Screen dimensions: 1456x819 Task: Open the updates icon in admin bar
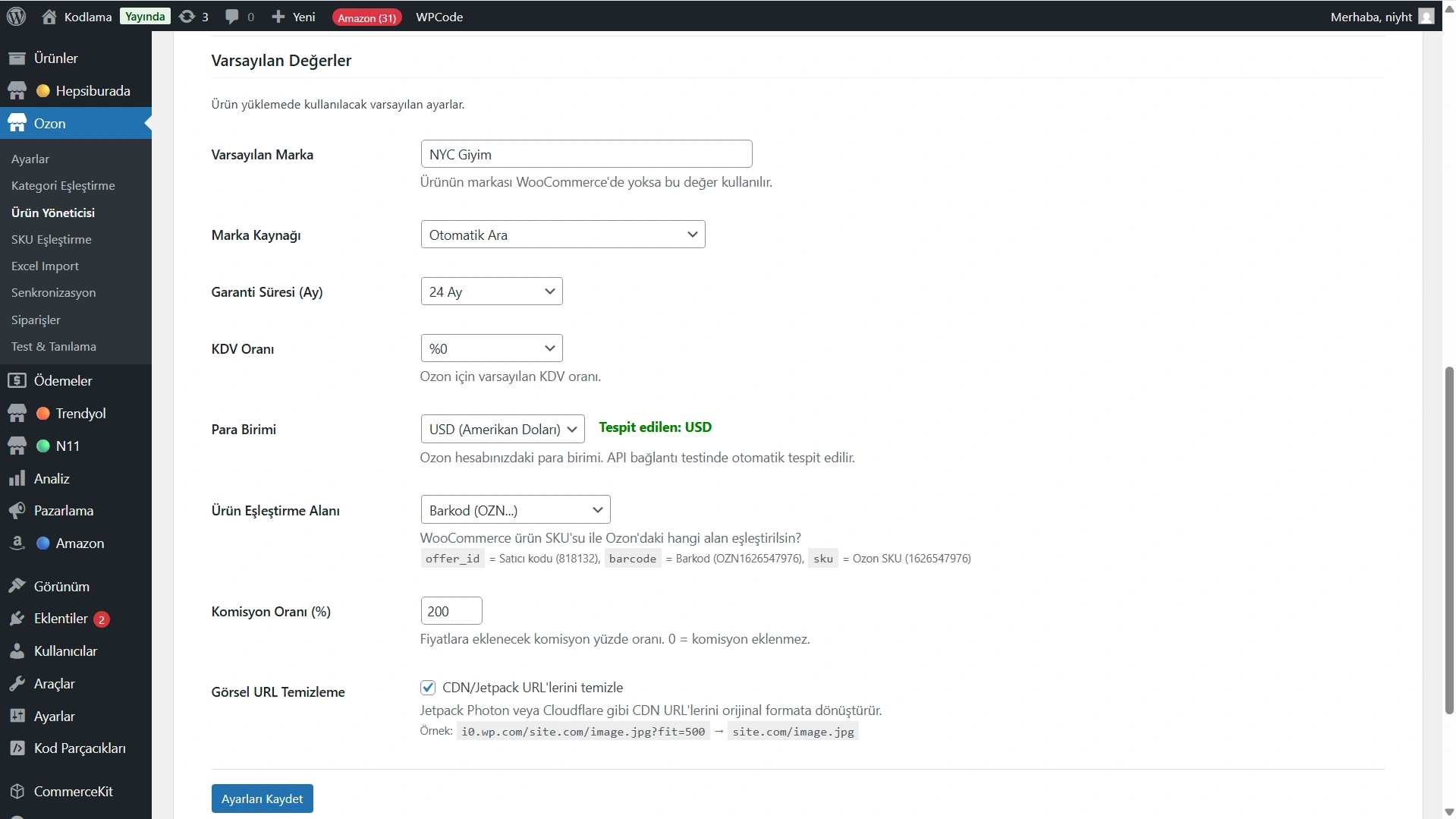click(187, 17)
